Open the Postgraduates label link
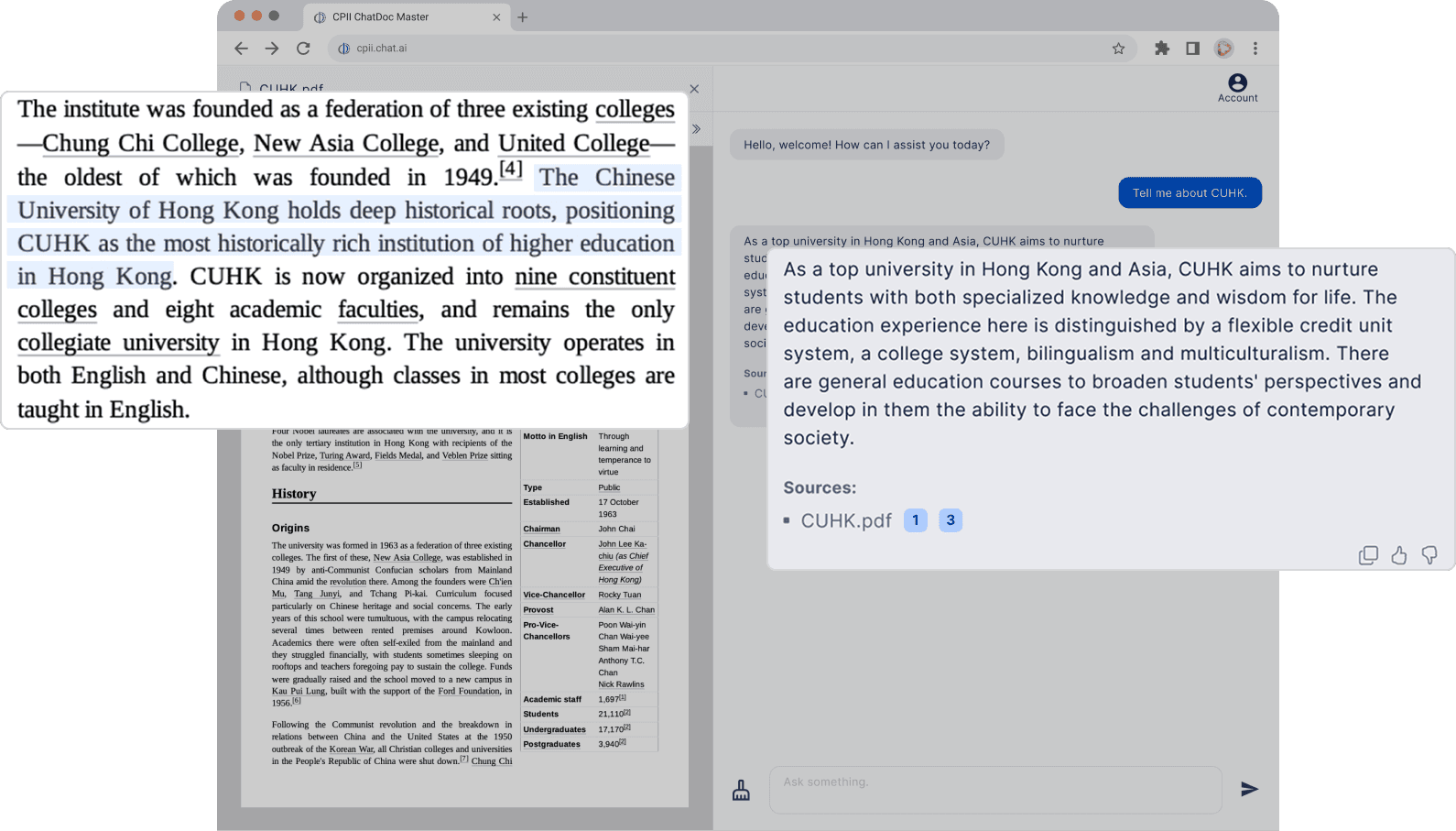Screen dimensions: 1456x831 [x=551, y=744]
